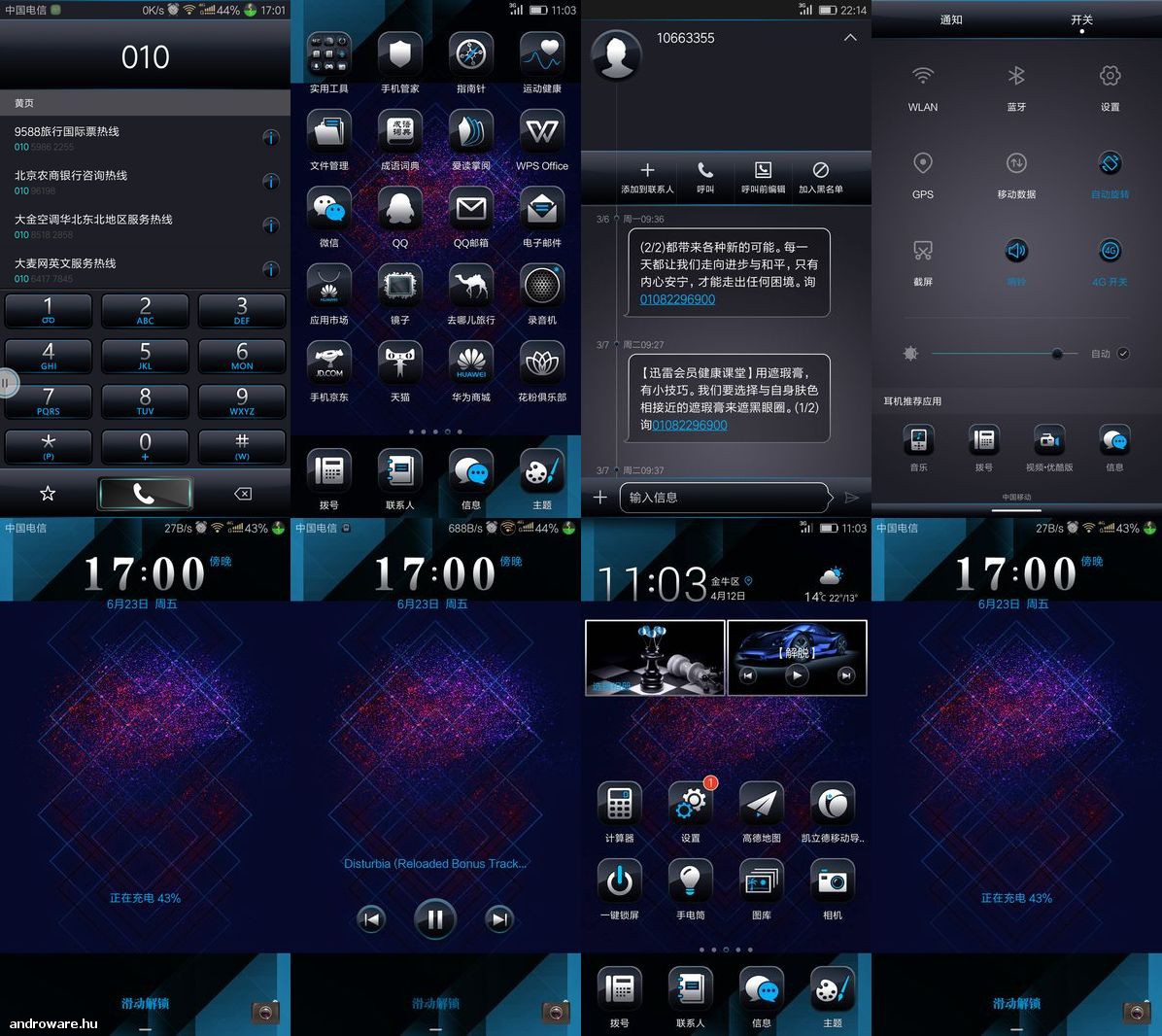This screenshot has width=1162, height=1036.
Task: Launch the 相机 camera app
Action: 833,881
